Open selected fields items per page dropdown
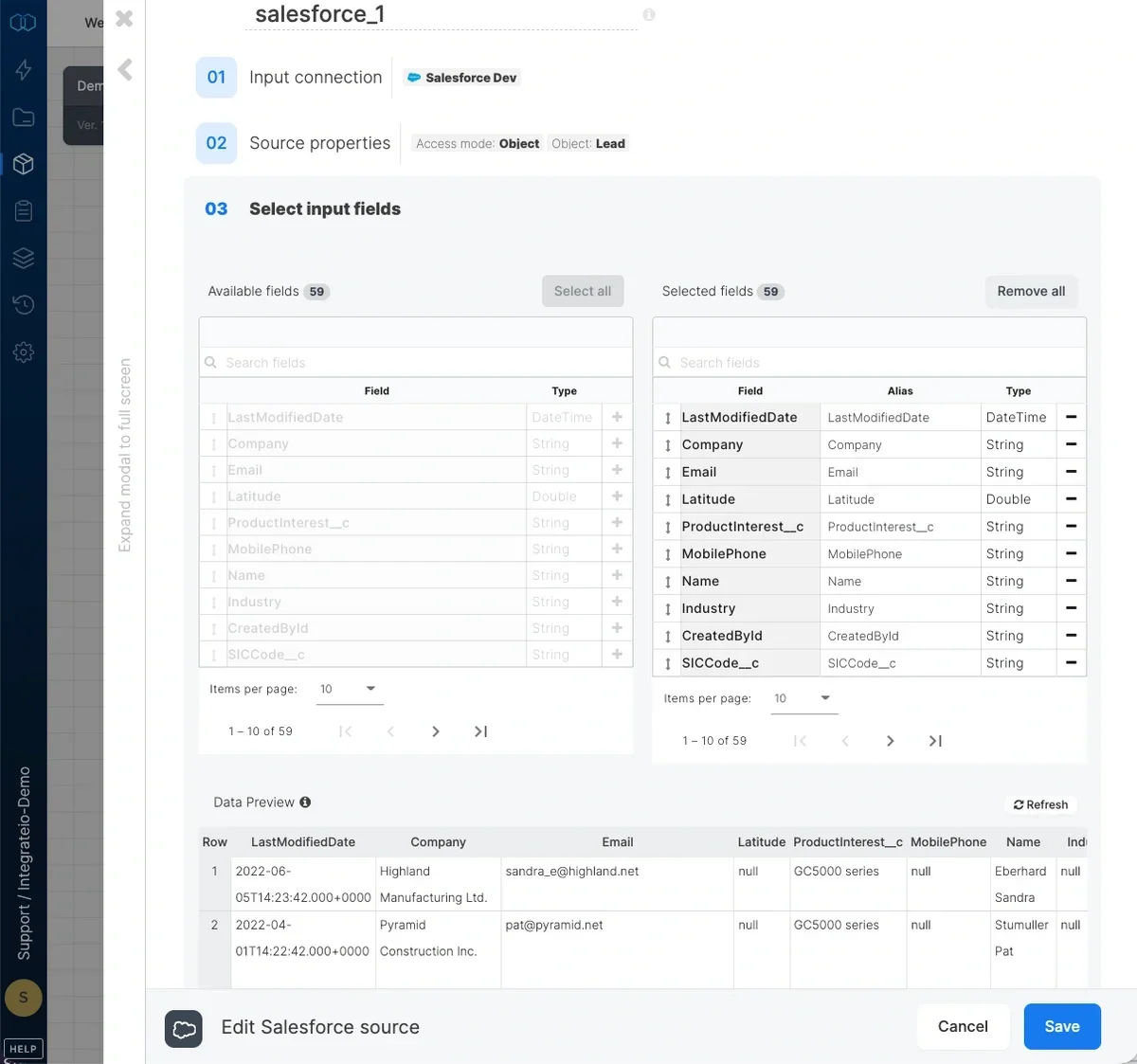 (x=803, y=698)
